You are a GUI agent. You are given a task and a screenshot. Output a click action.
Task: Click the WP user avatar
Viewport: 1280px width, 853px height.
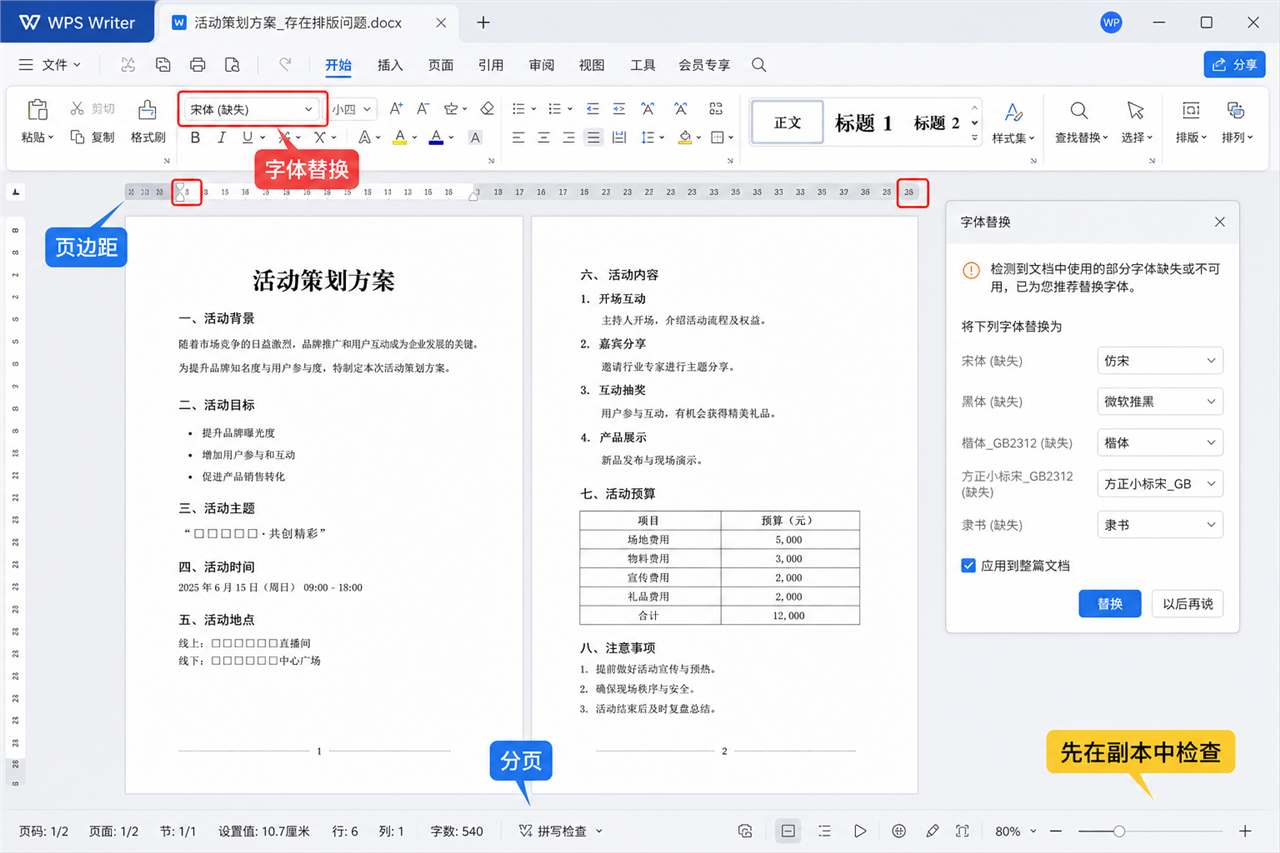1111,22
